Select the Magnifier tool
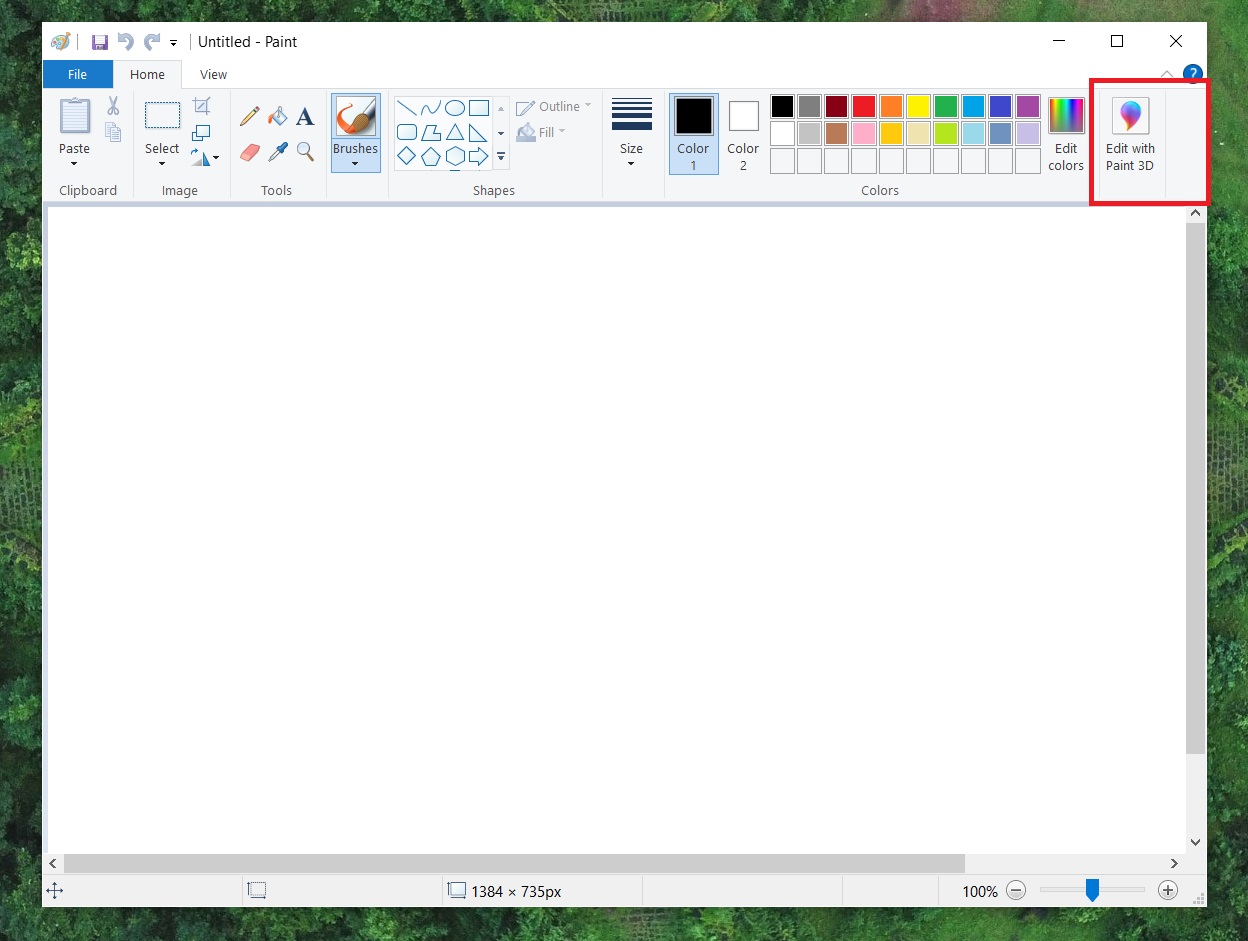The width and height of the screenshot is (1248, 941). [305, 153]
